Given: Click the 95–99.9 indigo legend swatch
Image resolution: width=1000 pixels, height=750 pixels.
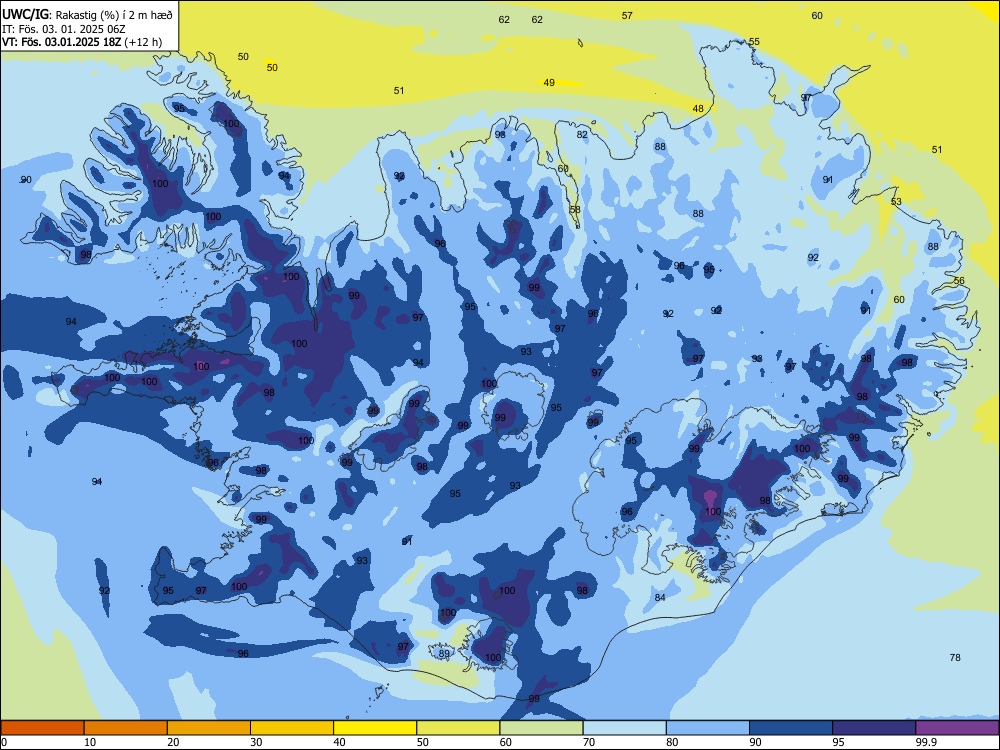Looking at the screenshot, I should (874, 728).
